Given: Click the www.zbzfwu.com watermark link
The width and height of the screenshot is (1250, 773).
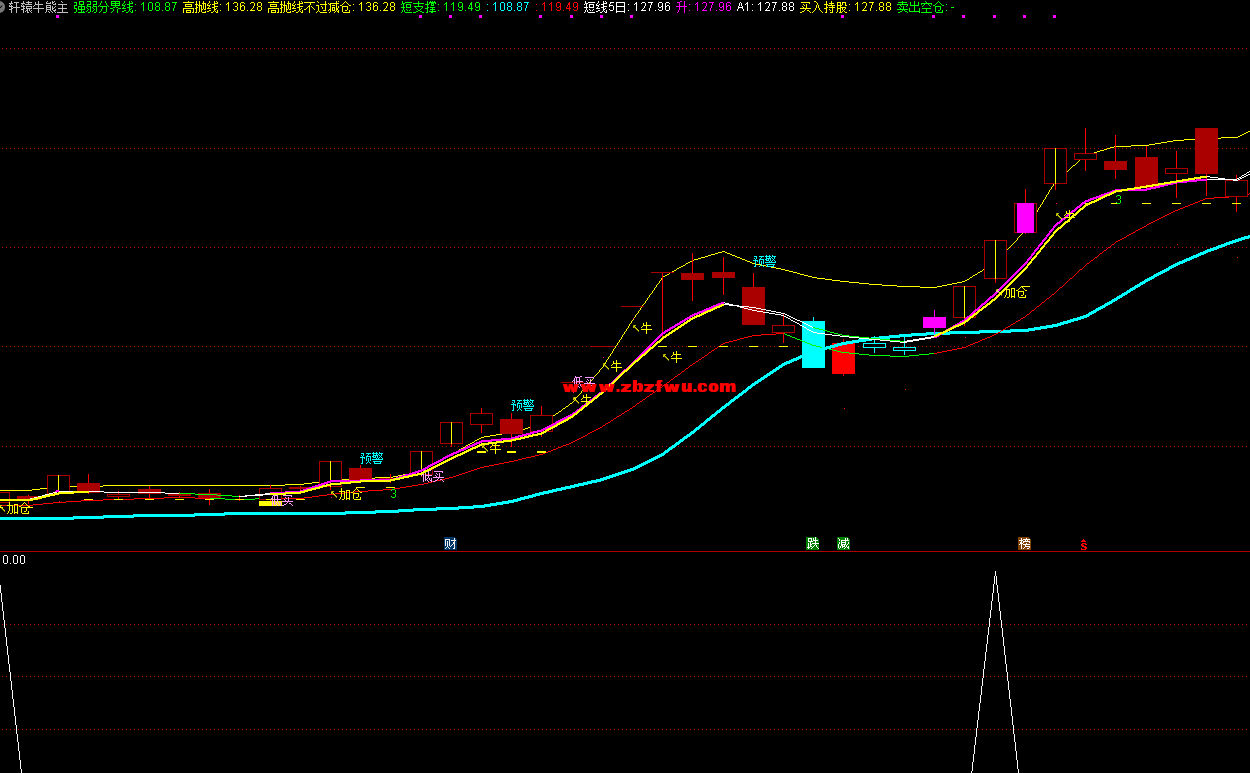Looking at the screenshot, I should [649, 387].
